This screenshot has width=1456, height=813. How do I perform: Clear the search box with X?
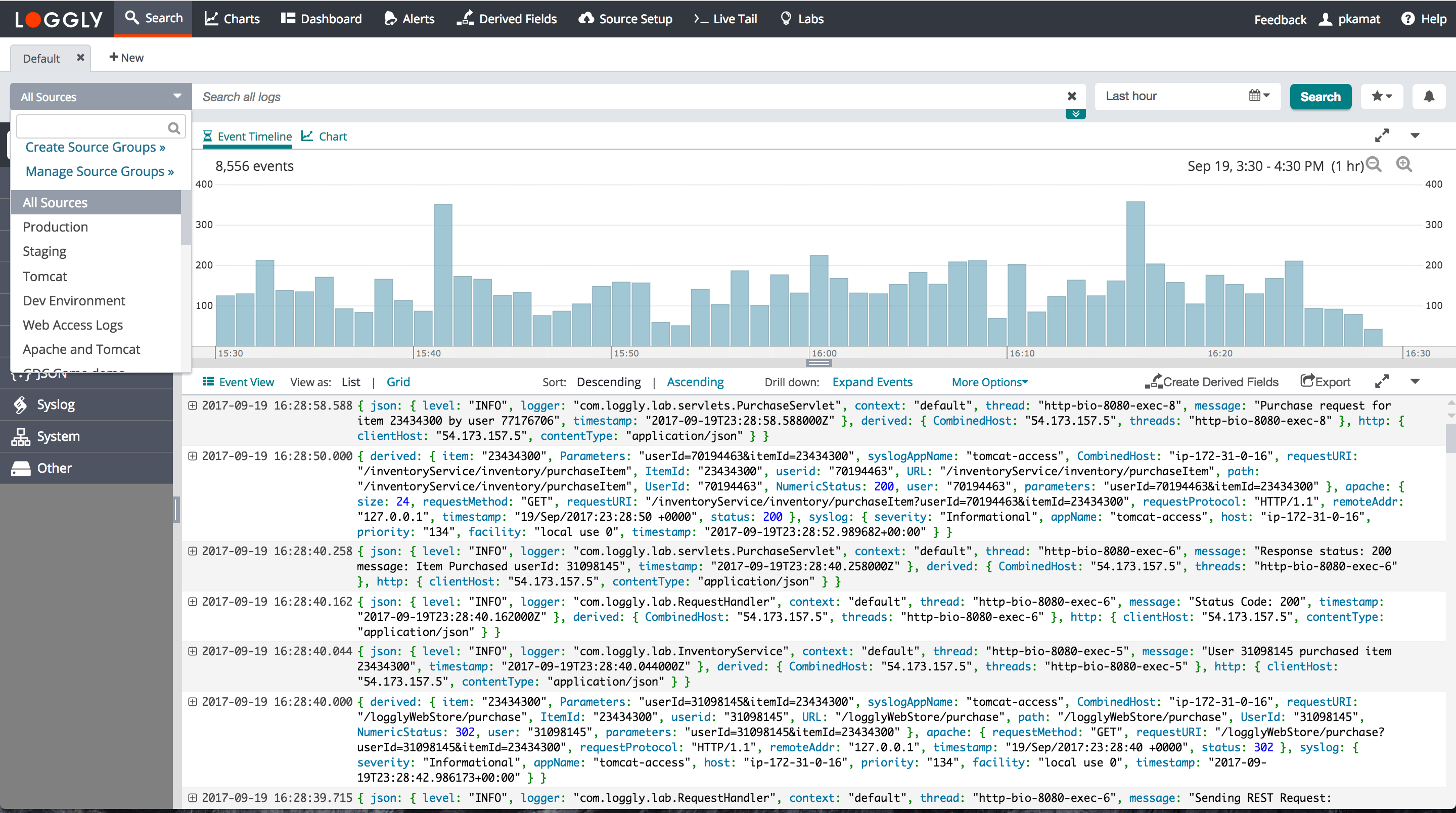coord(1071,97)
